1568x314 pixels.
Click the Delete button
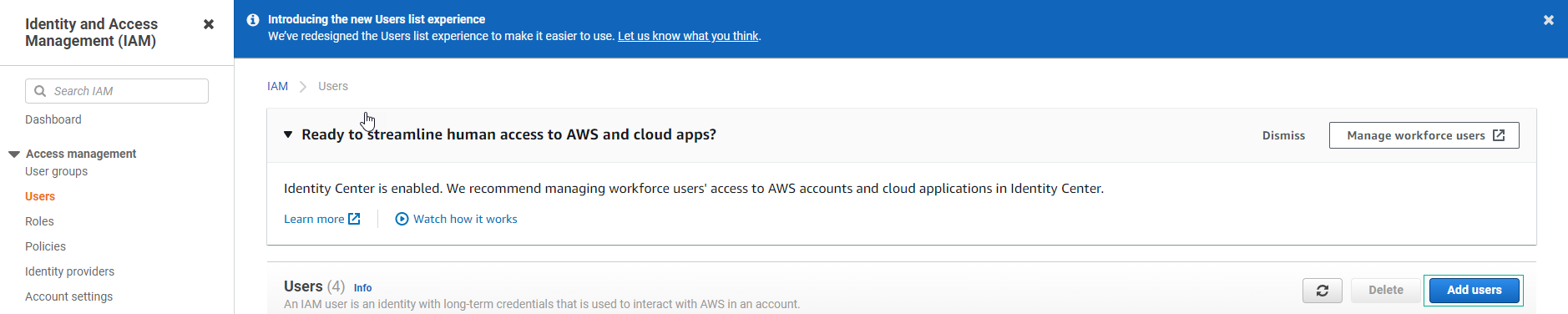(1386, 291)
